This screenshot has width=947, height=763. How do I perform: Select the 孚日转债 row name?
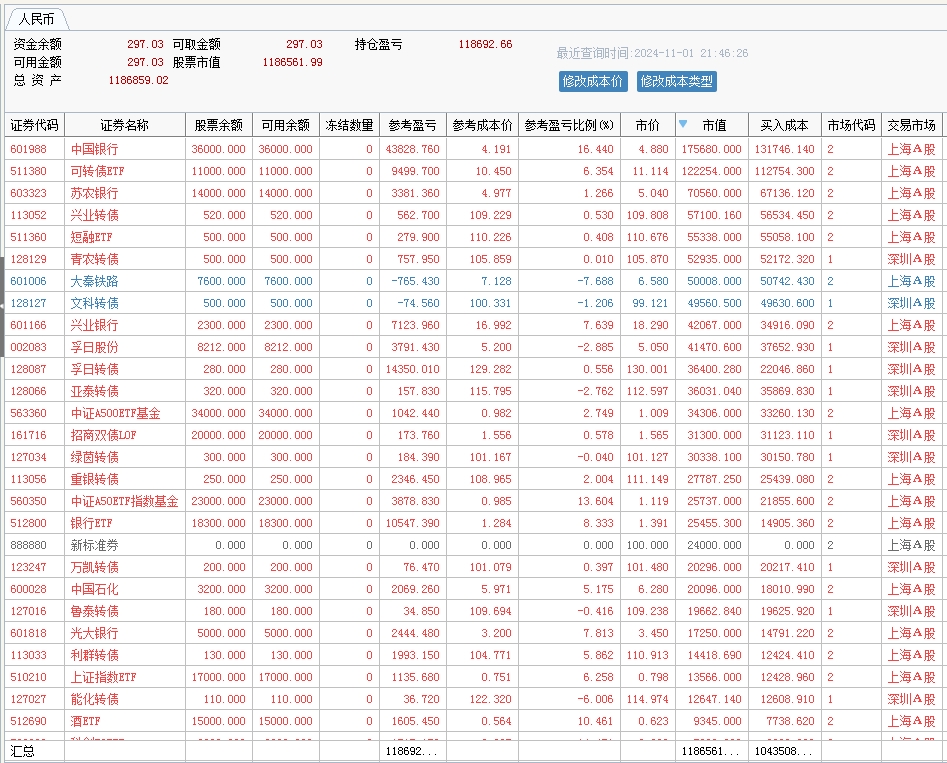(94, 369)
